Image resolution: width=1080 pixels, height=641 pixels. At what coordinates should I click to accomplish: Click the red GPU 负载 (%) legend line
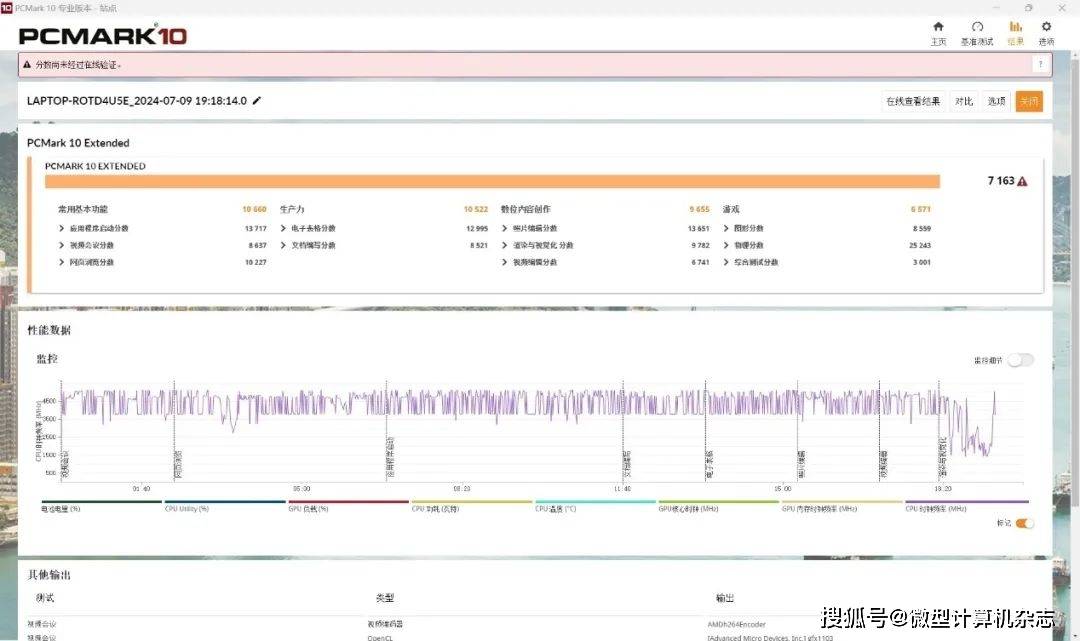(x=349, y=502)
